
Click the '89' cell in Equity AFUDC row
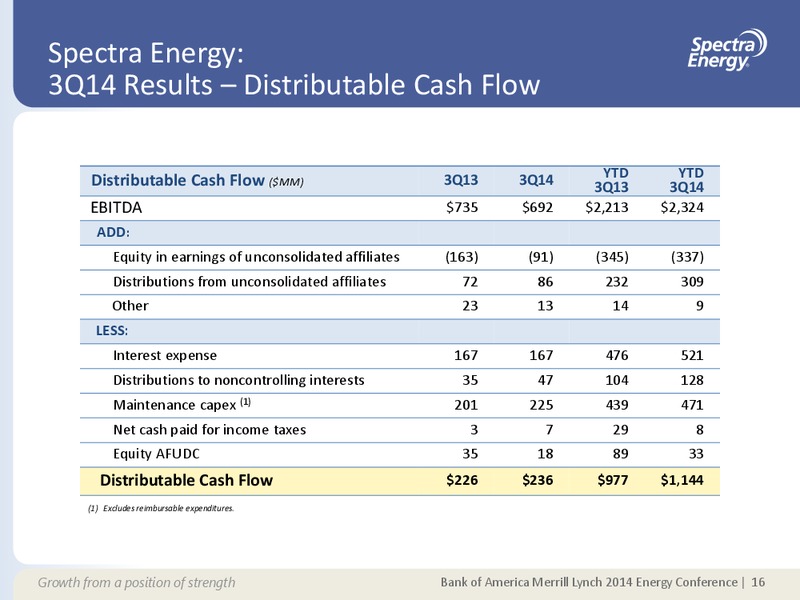pos(620,454)
